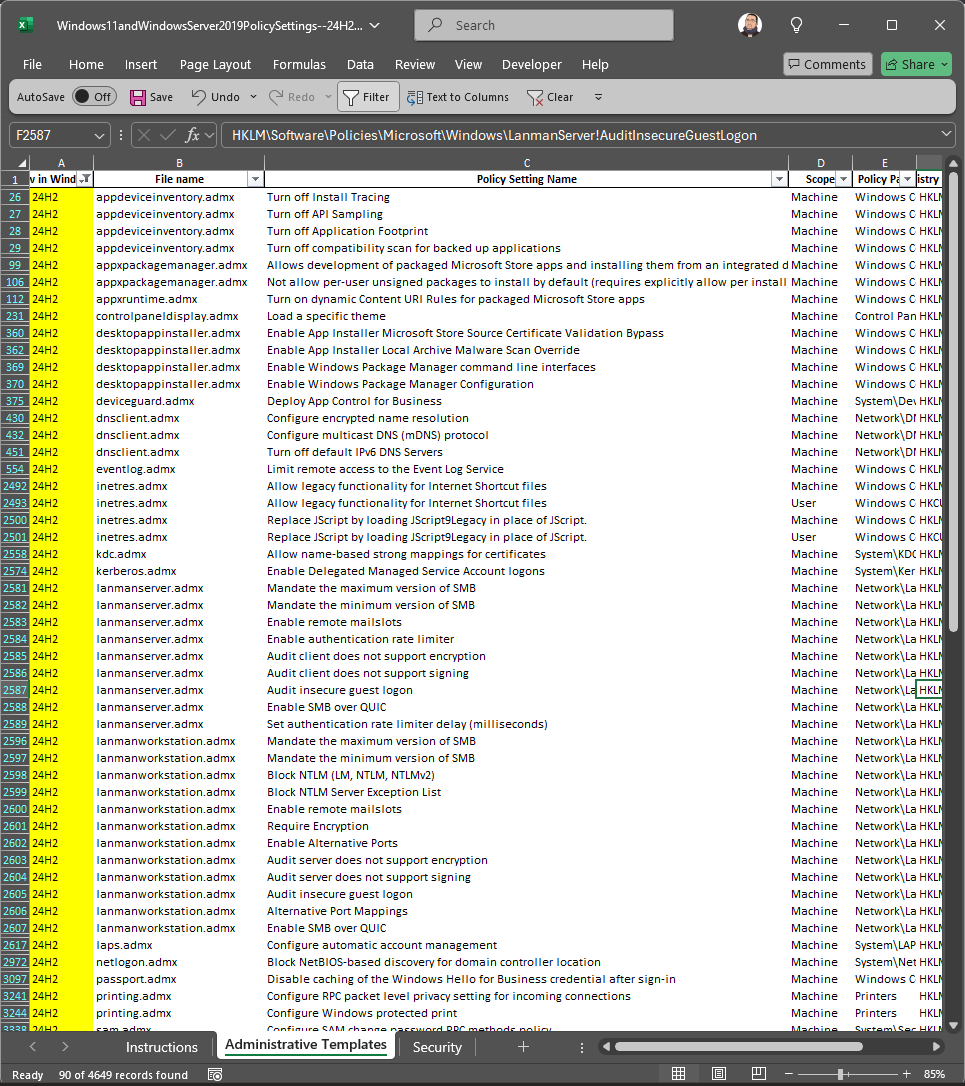
Task: Open File name column filter dropdown
Action: pyautogui.click(x=255, y=179)
